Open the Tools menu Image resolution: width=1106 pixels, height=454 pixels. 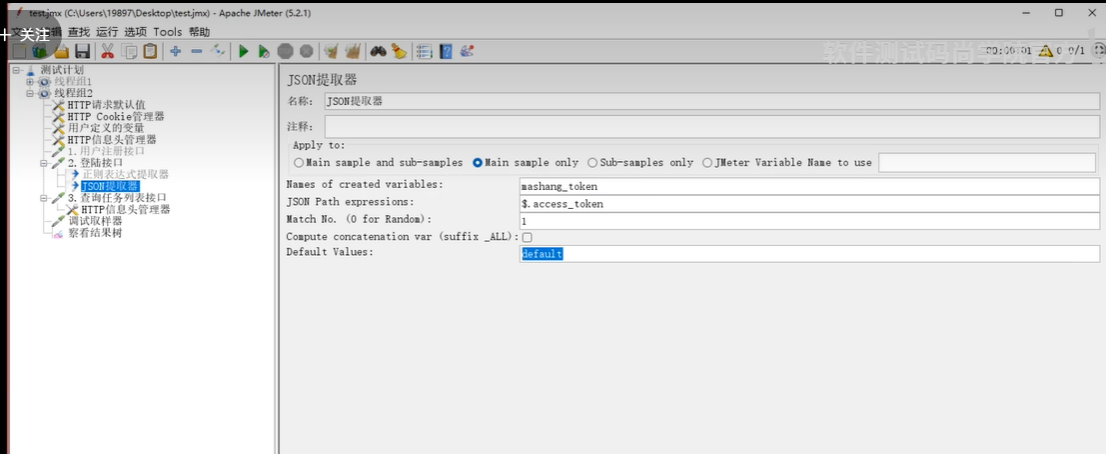[x=167, y=32]
